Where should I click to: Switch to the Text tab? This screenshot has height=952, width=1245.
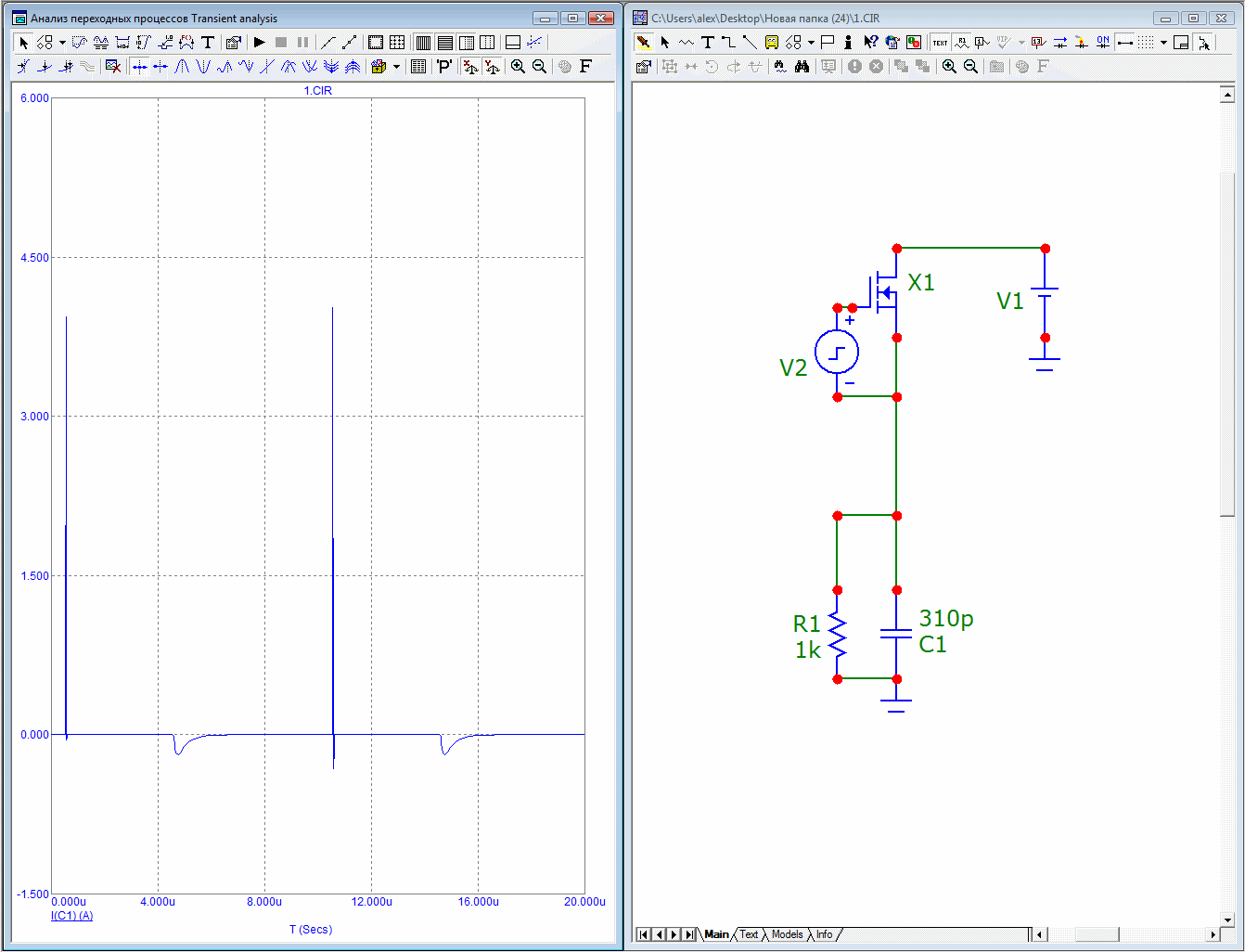[x=749, y=934]
